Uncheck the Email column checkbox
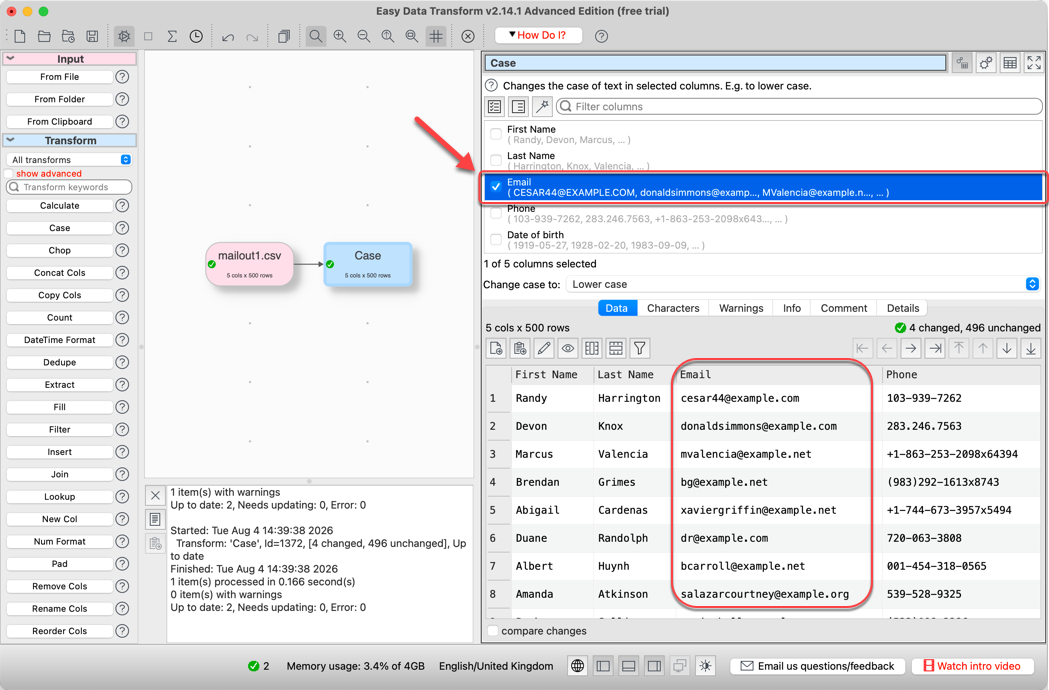 [496, 187]
